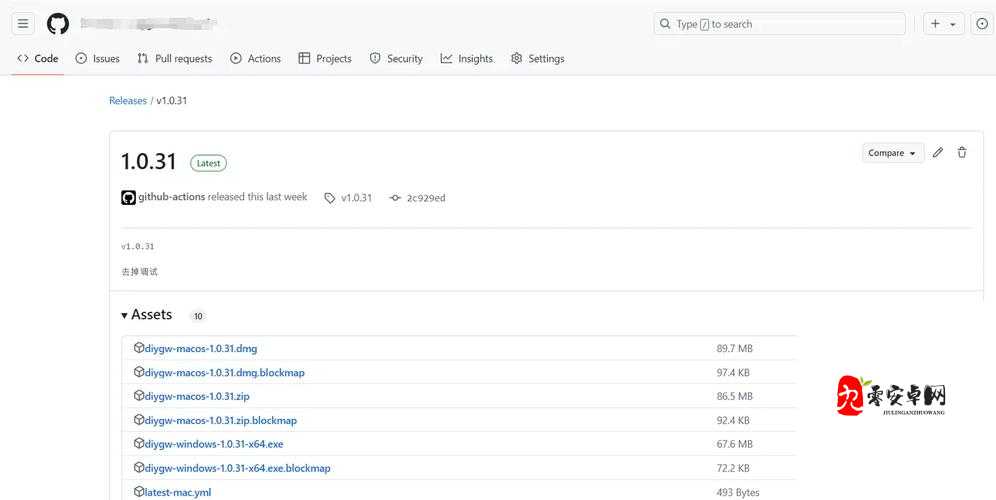The height and width of the screenshot is (500, 996).
Task: Open commit 2c929ed link
Action: tap(426, 198)
